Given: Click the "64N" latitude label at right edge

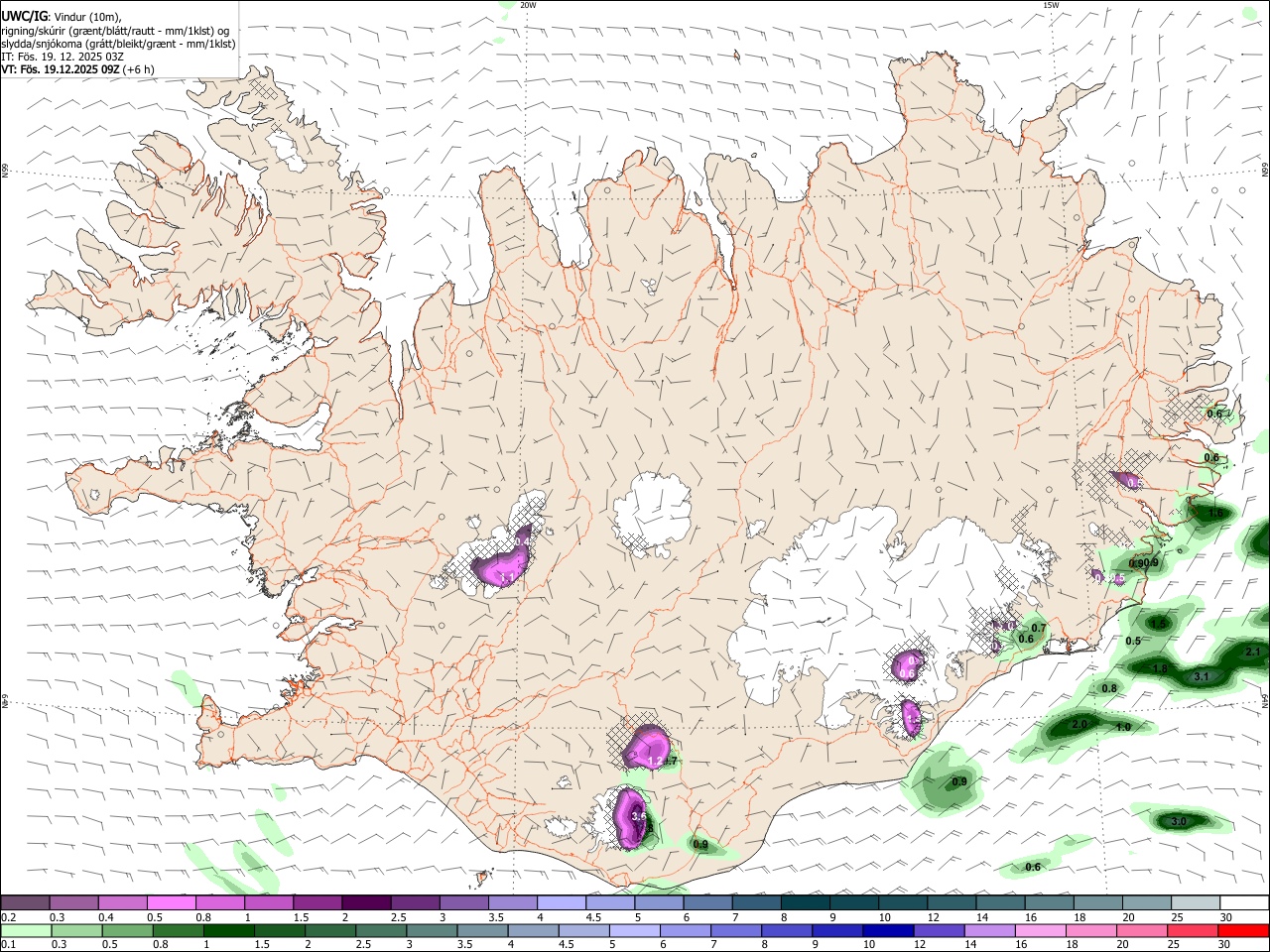Looking at the screenshot, I should [x=1265, y=700].
